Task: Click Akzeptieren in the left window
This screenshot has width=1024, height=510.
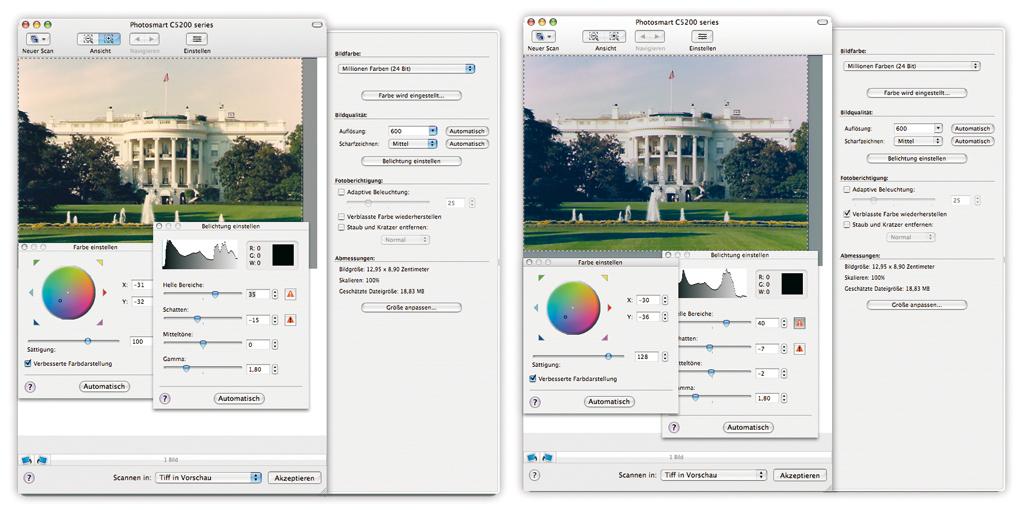Action: coord(295,478)
